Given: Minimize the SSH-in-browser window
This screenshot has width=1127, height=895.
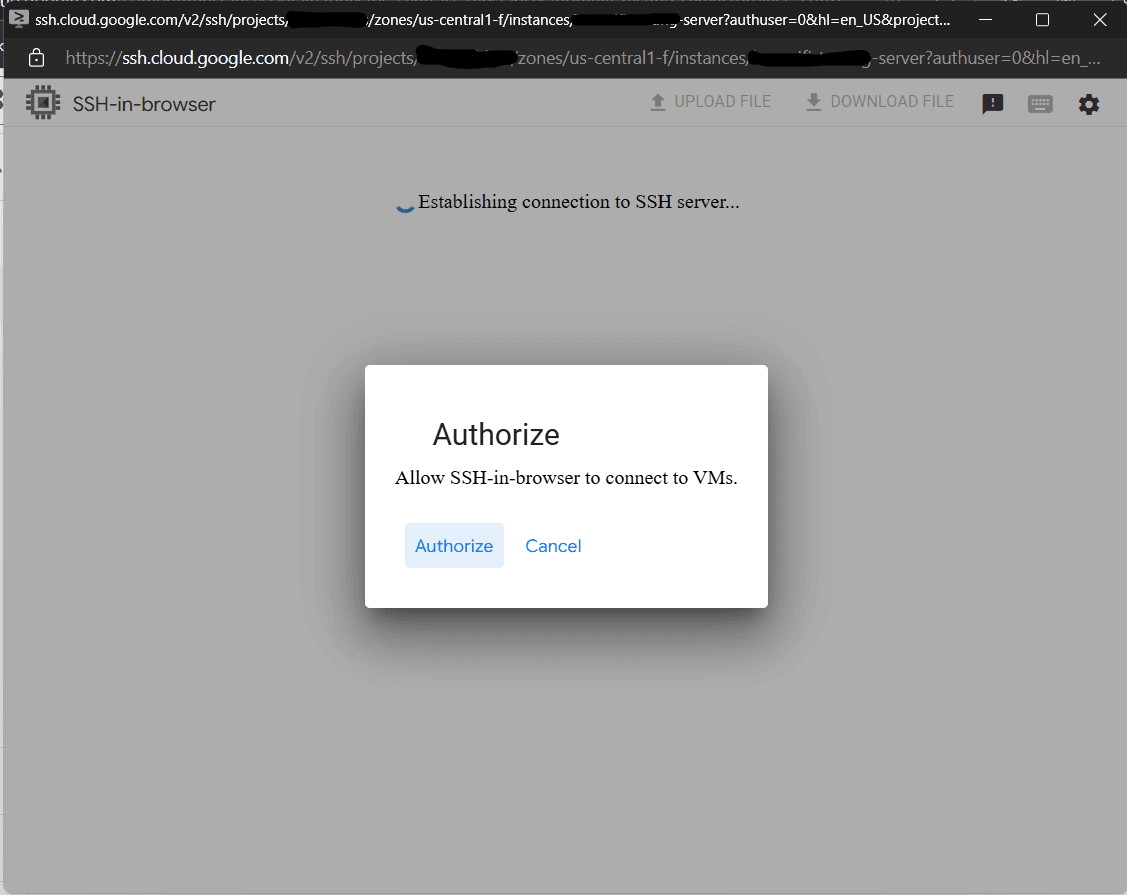Looking at the screenshot, I should (985, 19).
